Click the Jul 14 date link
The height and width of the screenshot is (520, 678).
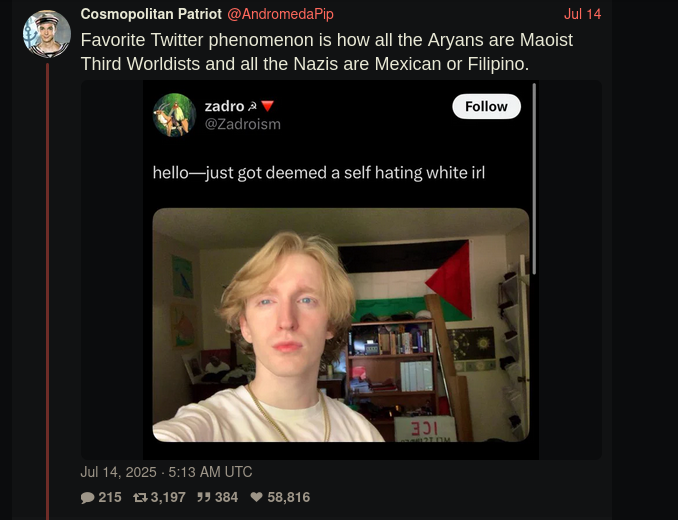tap(582, 14)
